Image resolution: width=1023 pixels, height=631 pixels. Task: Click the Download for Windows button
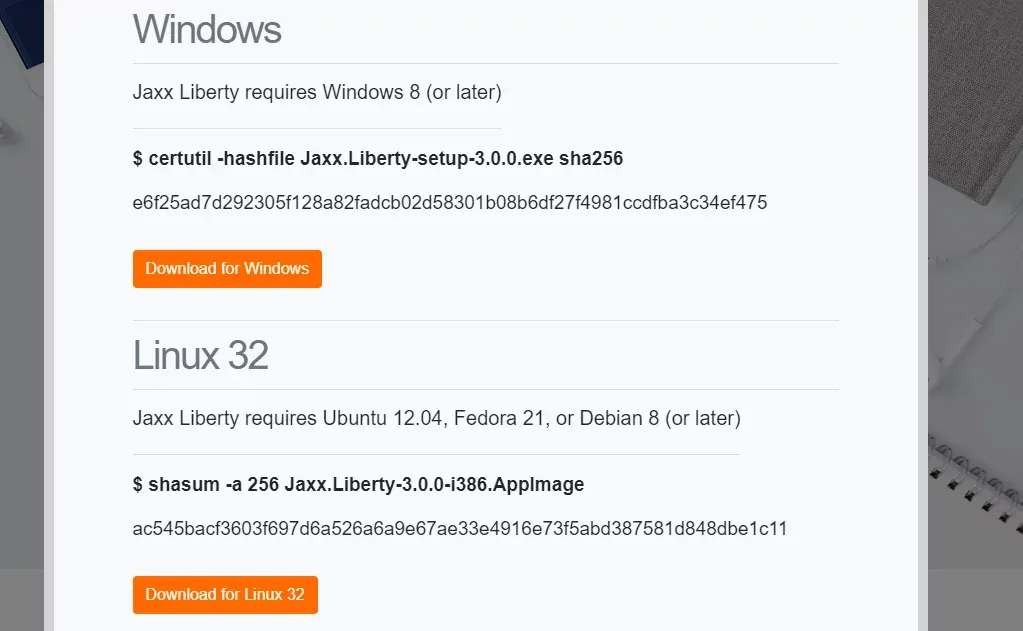[x=227, y=268]
